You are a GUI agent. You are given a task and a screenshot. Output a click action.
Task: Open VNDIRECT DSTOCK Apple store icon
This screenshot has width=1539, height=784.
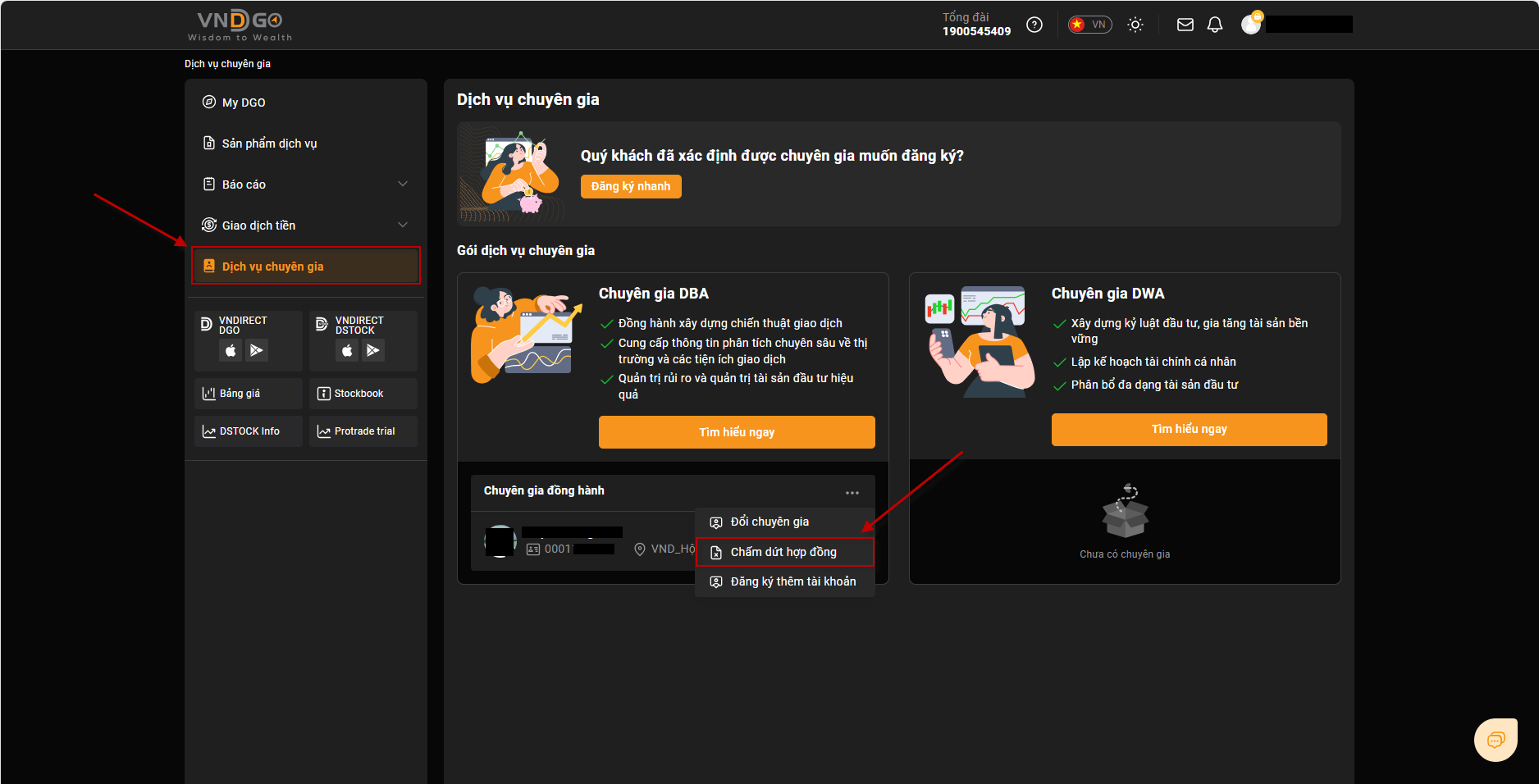tap(347, 350)
